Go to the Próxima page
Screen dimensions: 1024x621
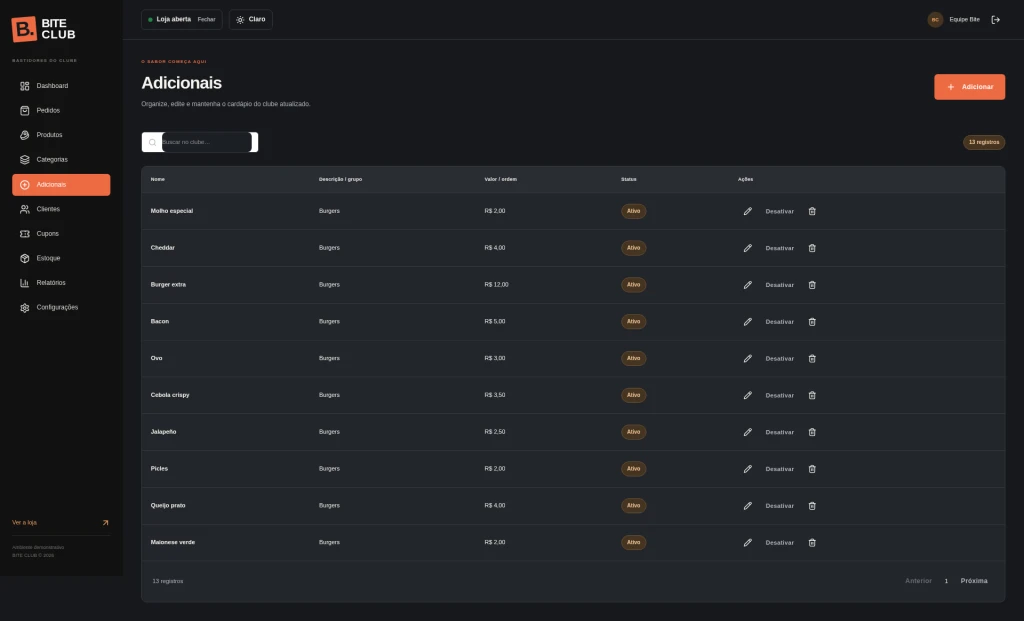pos(974,581)
